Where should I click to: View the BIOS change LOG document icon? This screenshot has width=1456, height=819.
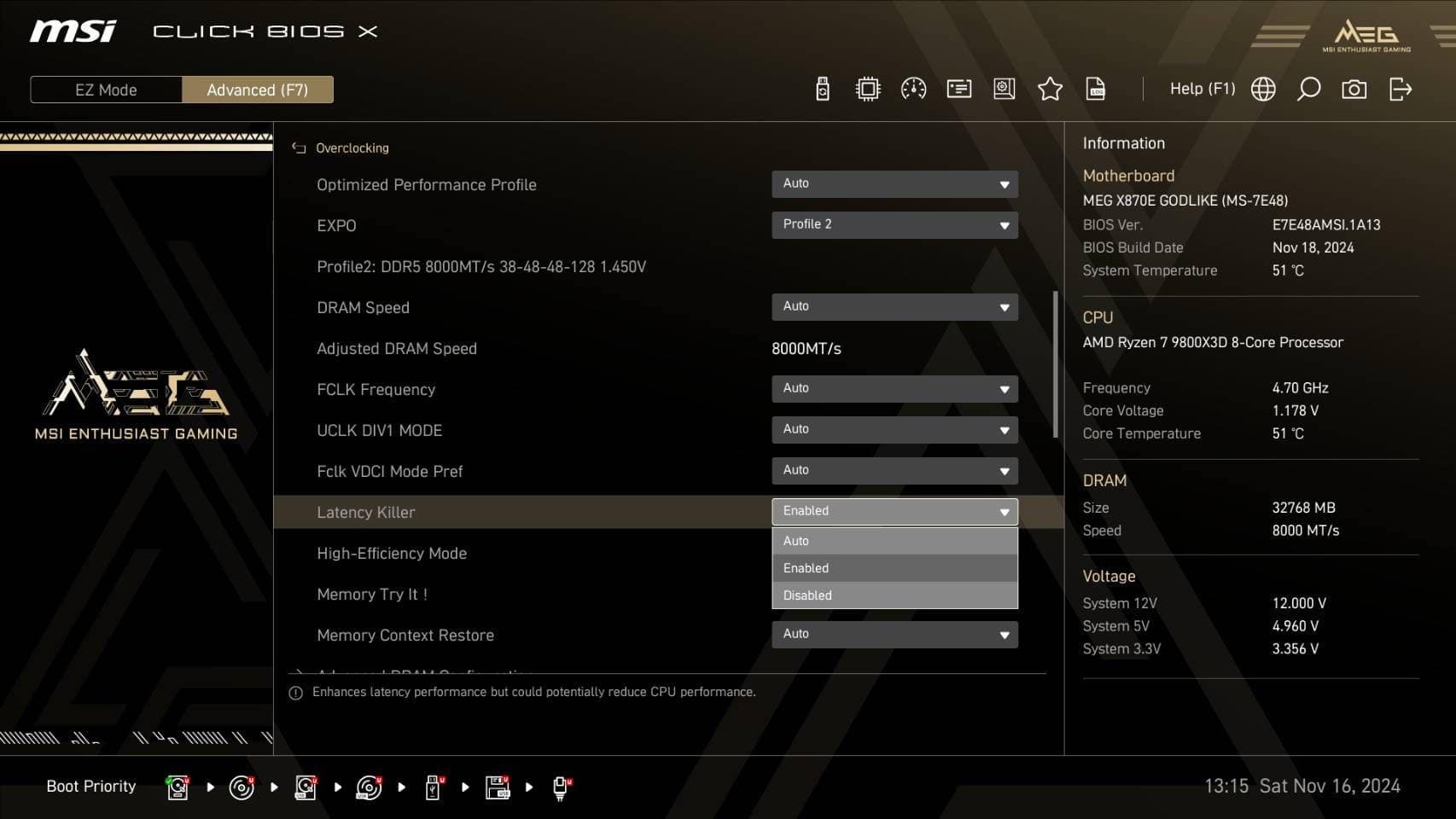click(1095, 88)
